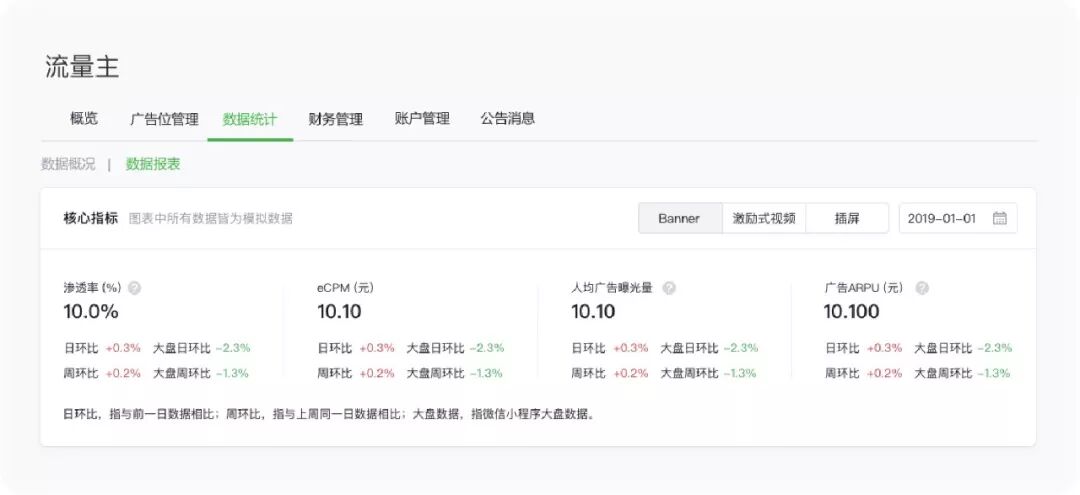The image size is (1080, 495).
Task: Select the Banner ad type option
Action: click(679, 218)
